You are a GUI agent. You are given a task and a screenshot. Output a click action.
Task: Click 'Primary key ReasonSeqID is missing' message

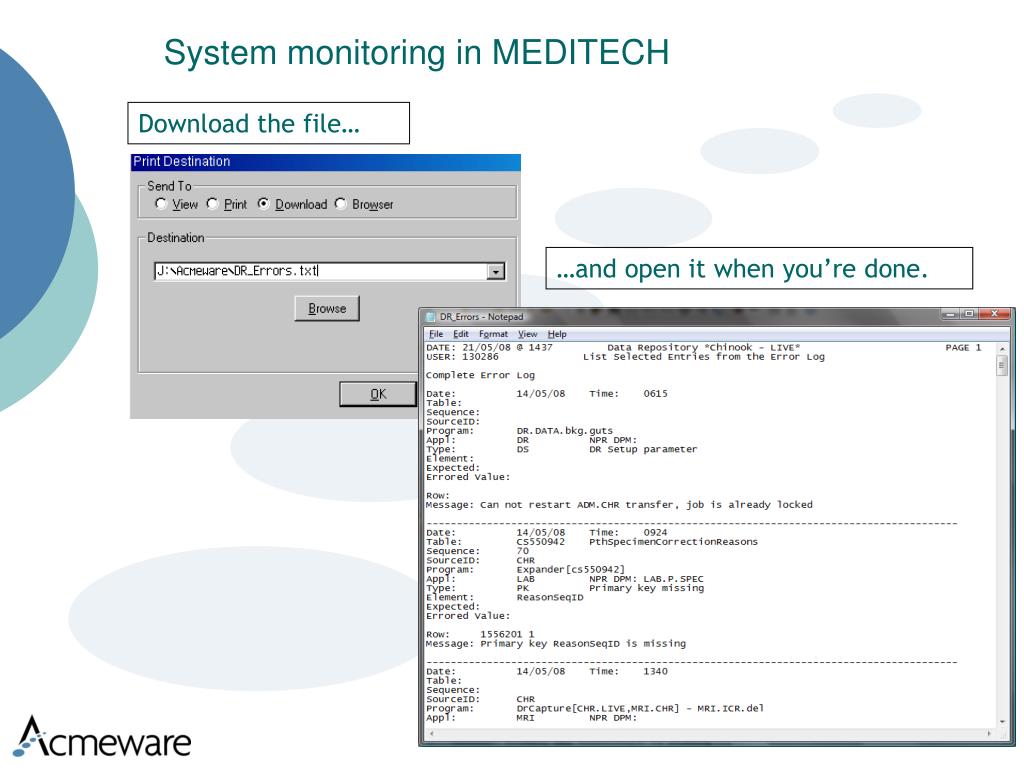click(556, 643)
